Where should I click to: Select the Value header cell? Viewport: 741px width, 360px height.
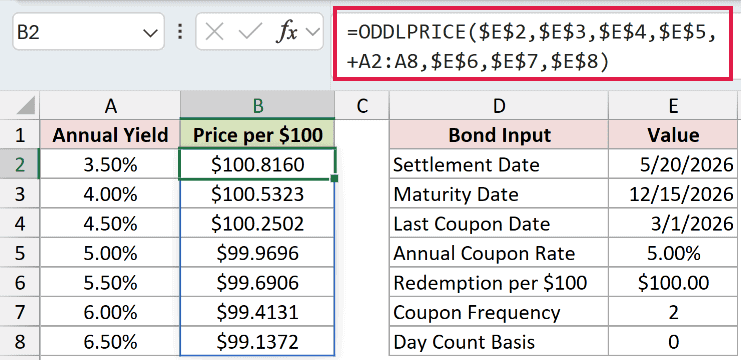click(x=674, y=135)
